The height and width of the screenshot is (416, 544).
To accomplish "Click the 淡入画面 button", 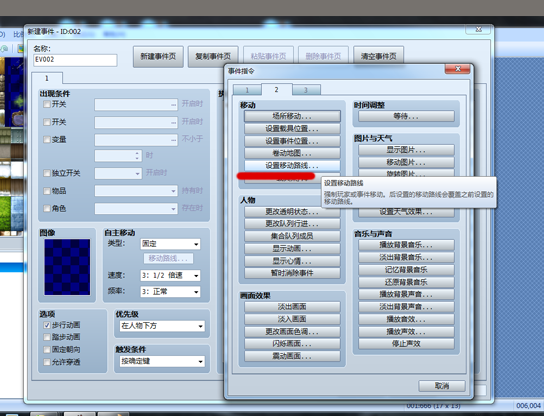I will pos(292,319).
